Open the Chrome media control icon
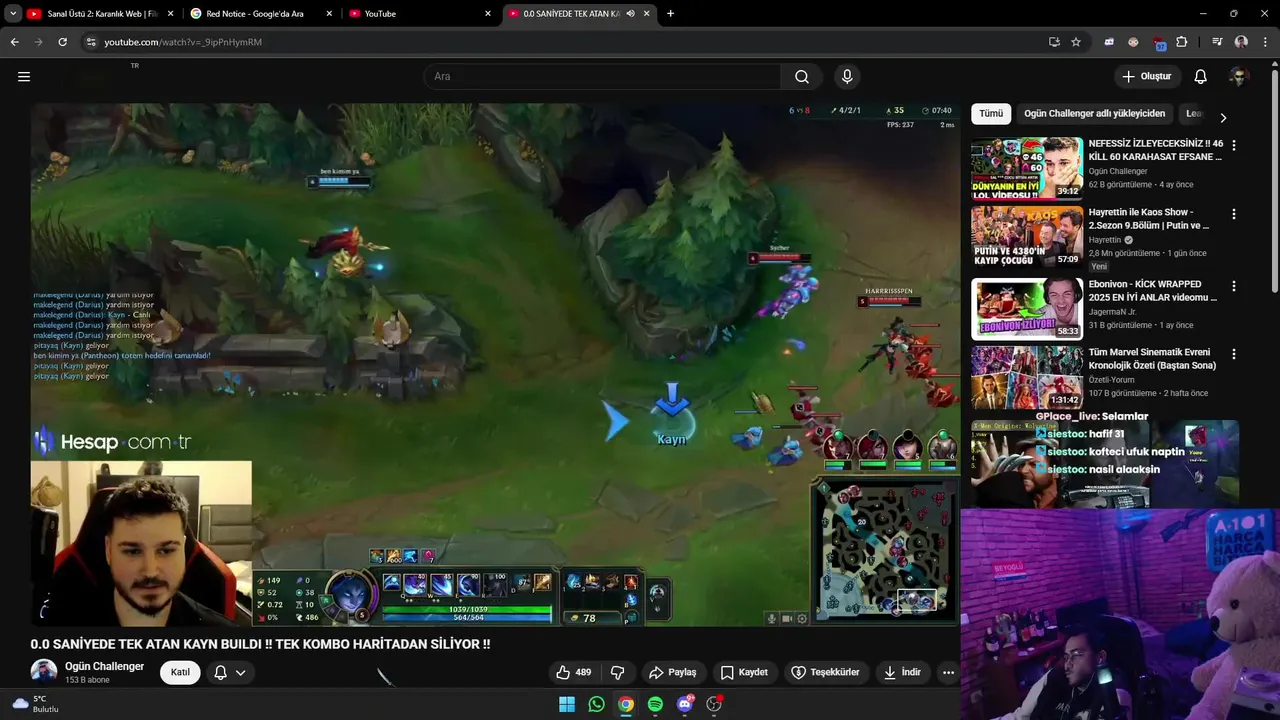Image resolution: width=1280 pixels, height=720 pixels. click(1217, 42)
